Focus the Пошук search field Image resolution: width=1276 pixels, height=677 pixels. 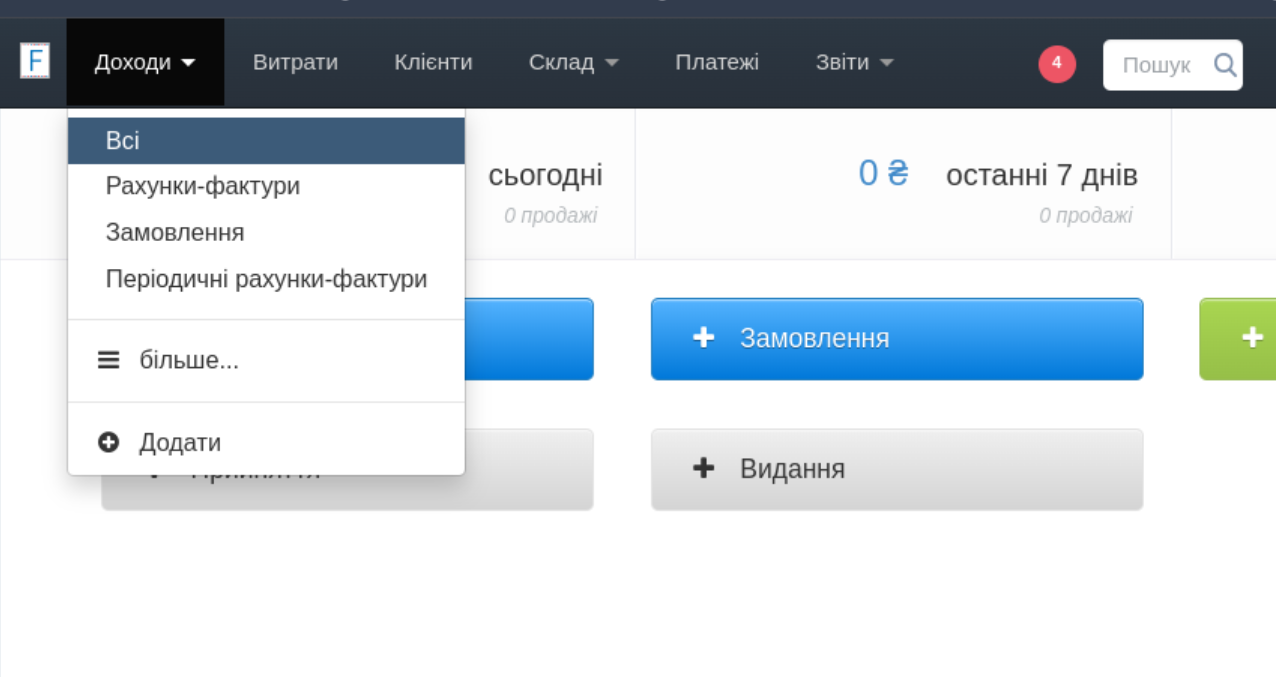click(1173, 65)
